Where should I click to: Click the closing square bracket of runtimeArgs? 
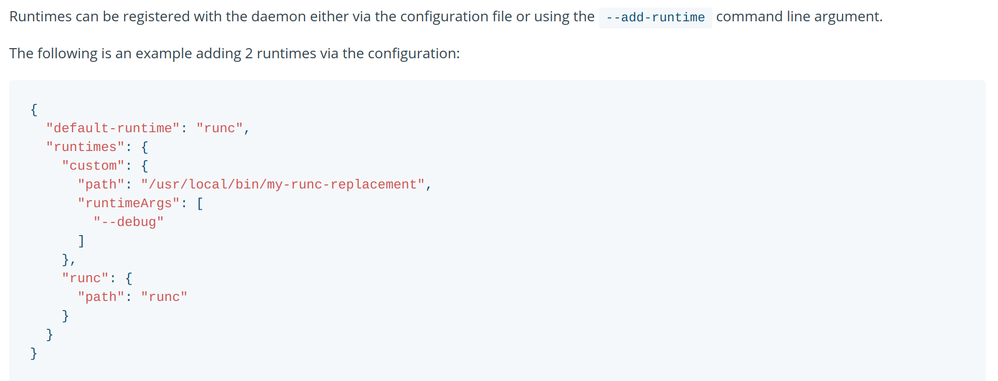81,240
